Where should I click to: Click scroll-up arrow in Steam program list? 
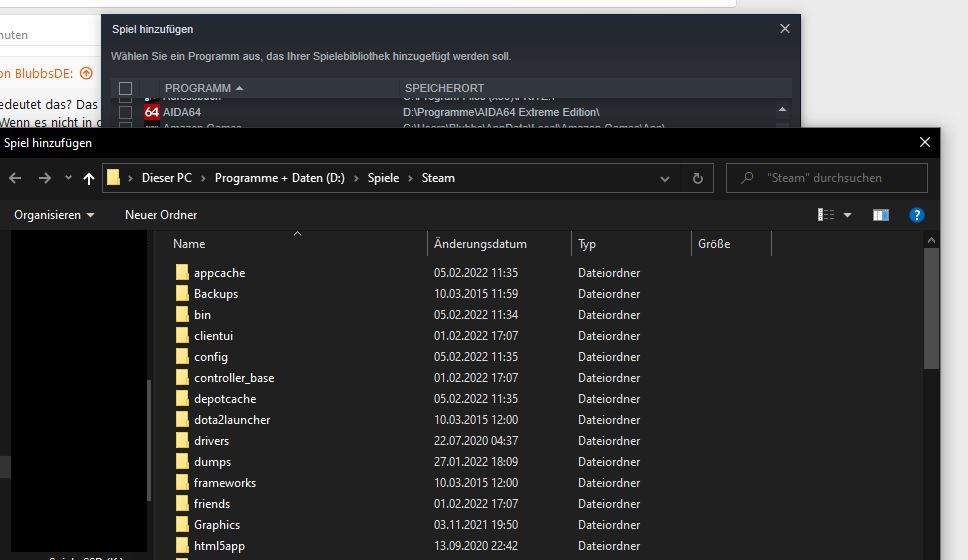coord(782,109)
